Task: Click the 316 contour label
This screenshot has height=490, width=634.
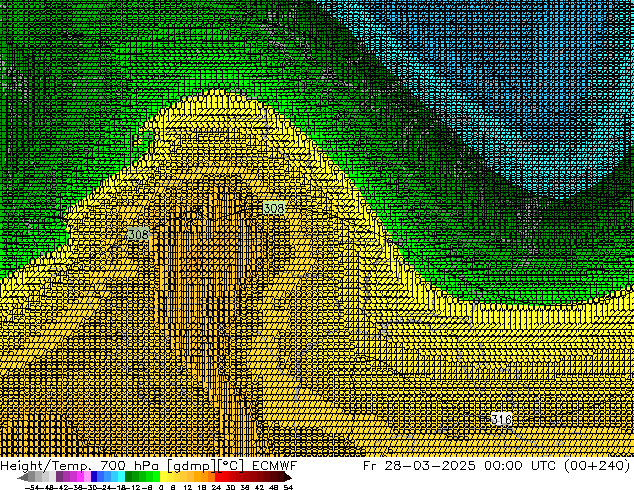Action: (501, 419)
